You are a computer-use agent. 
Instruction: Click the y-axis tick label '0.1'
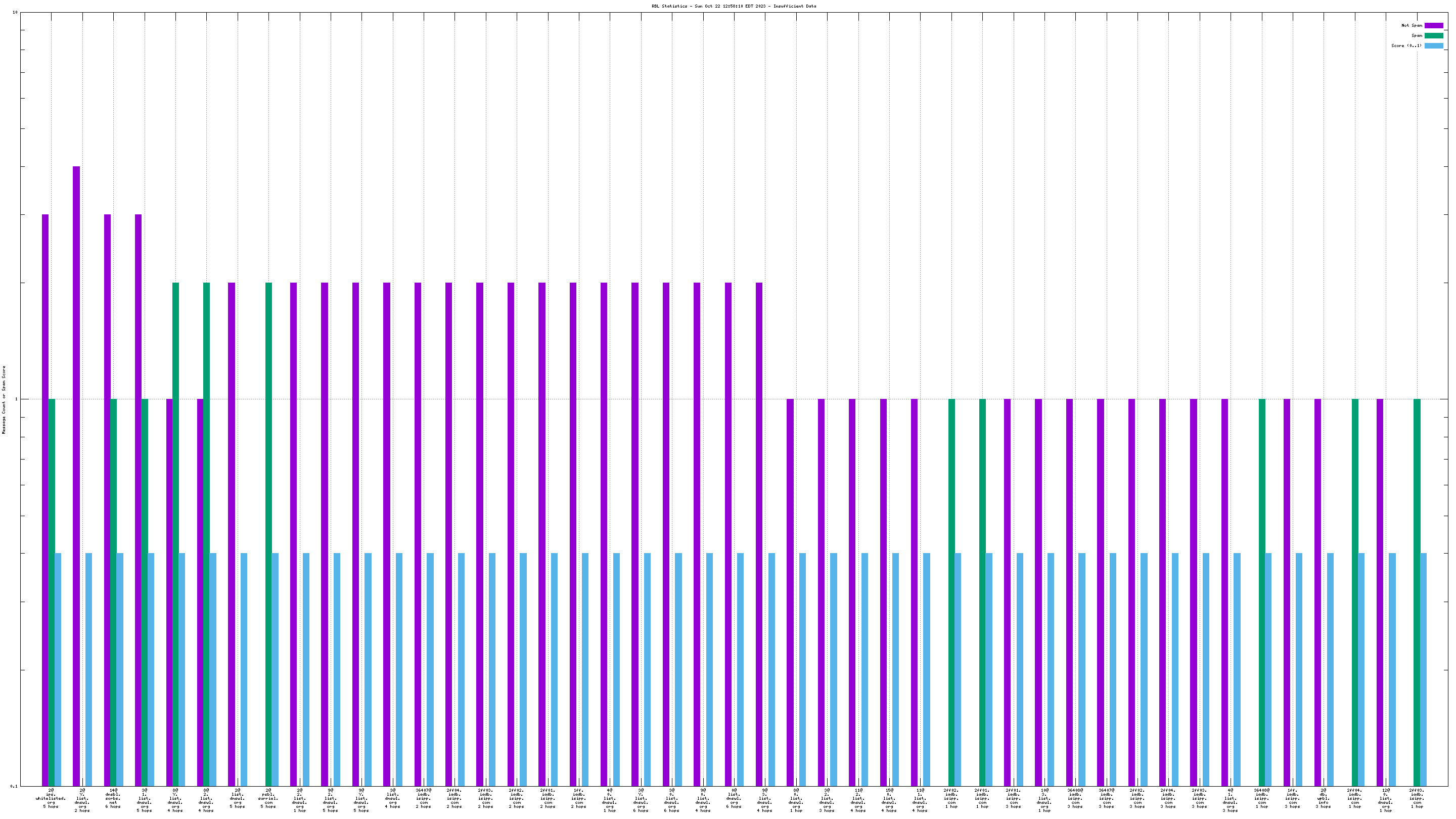tap(14, 786)
